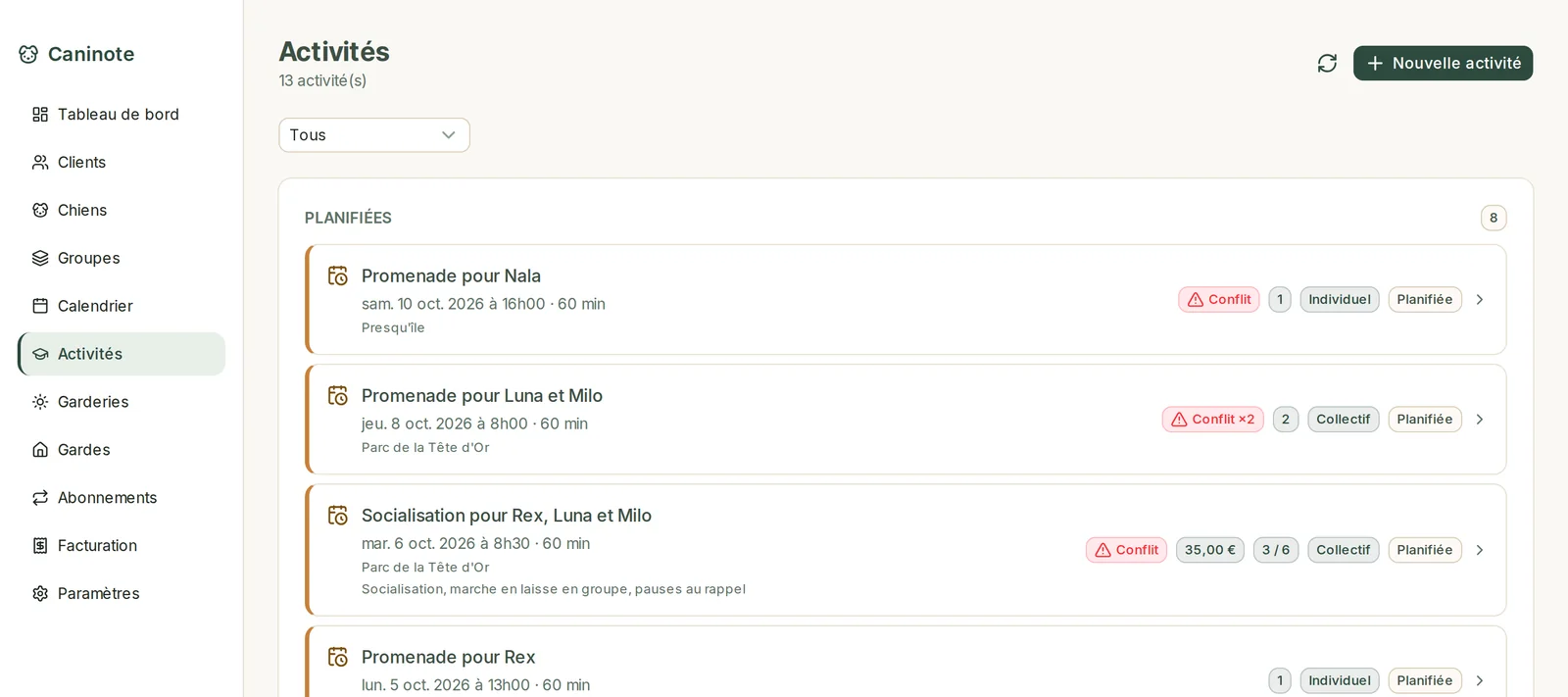Image resolution: width=1568 pixels, height=697 pixels.
Task: Click the 3 / 6 participants tag
Action: click(1276, 550)
